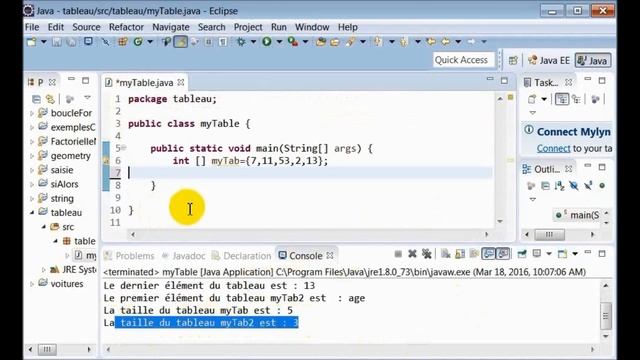Click the Sort alphabetically icon in Outline

(x=559, y=186)
